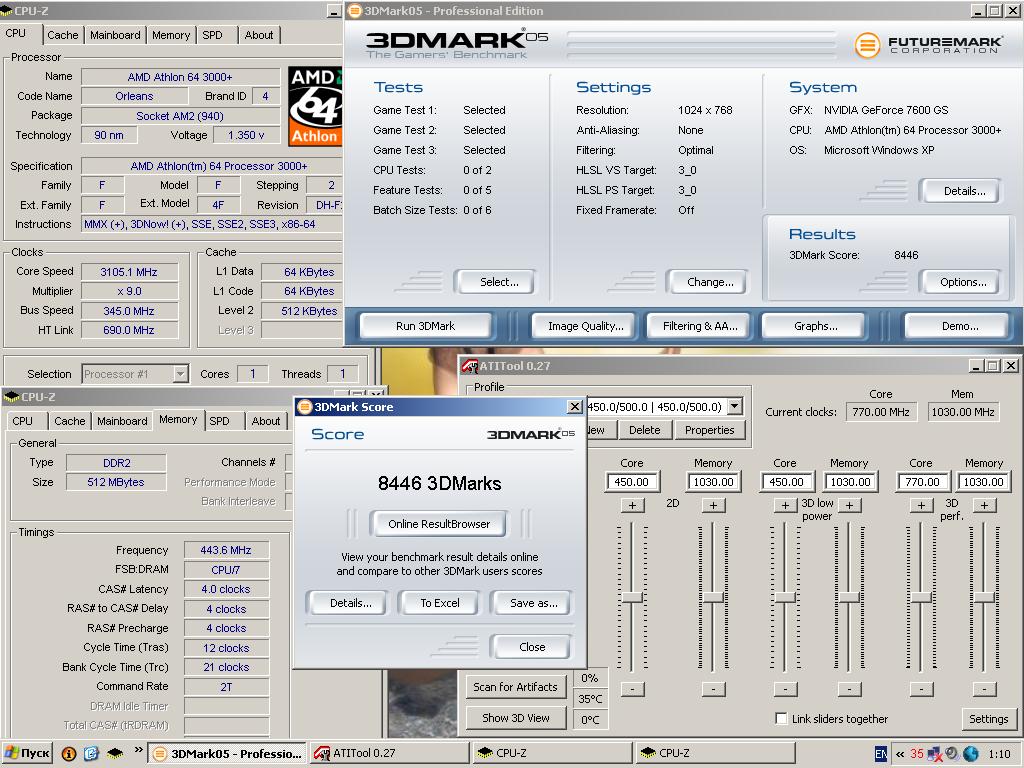
Task: Decrease 2D Core clock with minus button
Action: click(x=632, y=689)
